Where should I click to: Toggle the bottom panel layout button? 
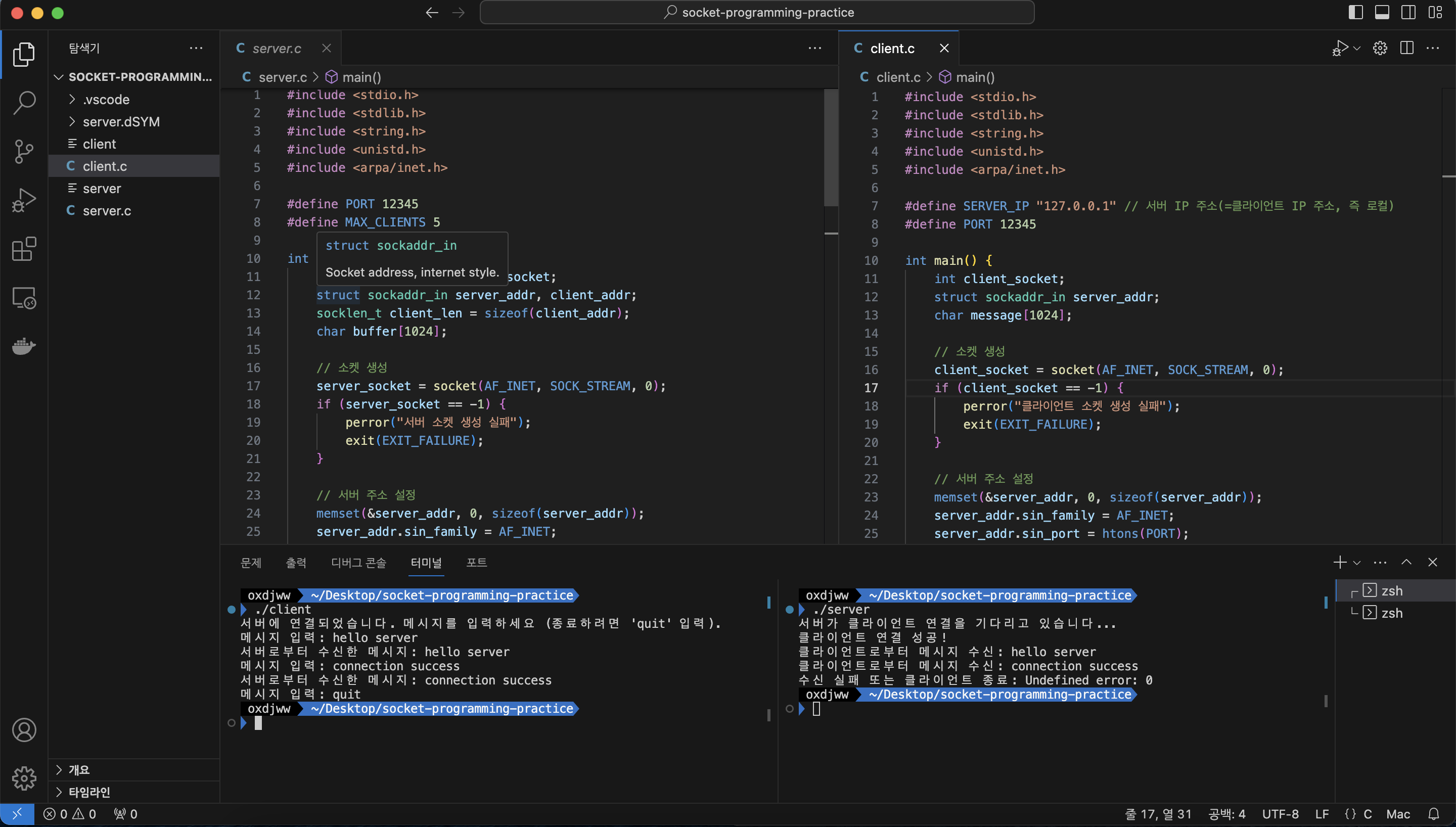pyautogui.click(x=1382, y=13)
